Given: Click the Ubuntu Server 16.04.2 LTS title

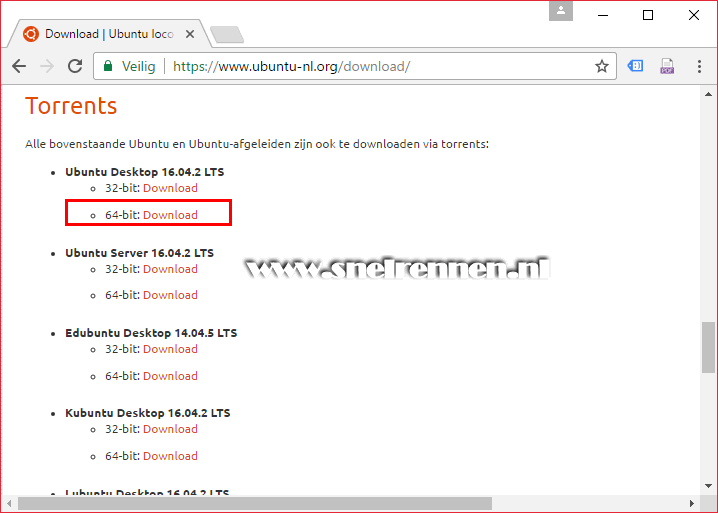Looking at the screenshot, I should (x=139, y=253).
